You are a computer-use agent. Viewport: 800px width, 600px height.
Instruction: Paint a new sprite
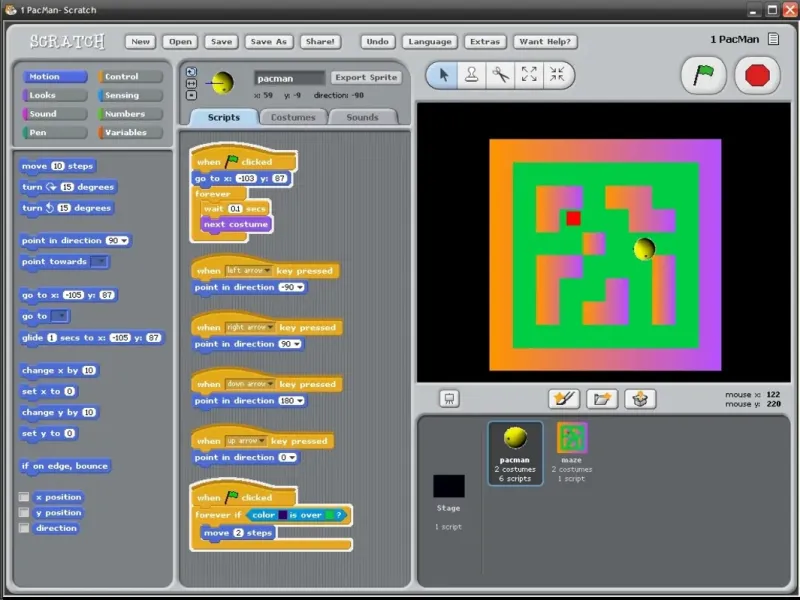click(x=564, y=398)
